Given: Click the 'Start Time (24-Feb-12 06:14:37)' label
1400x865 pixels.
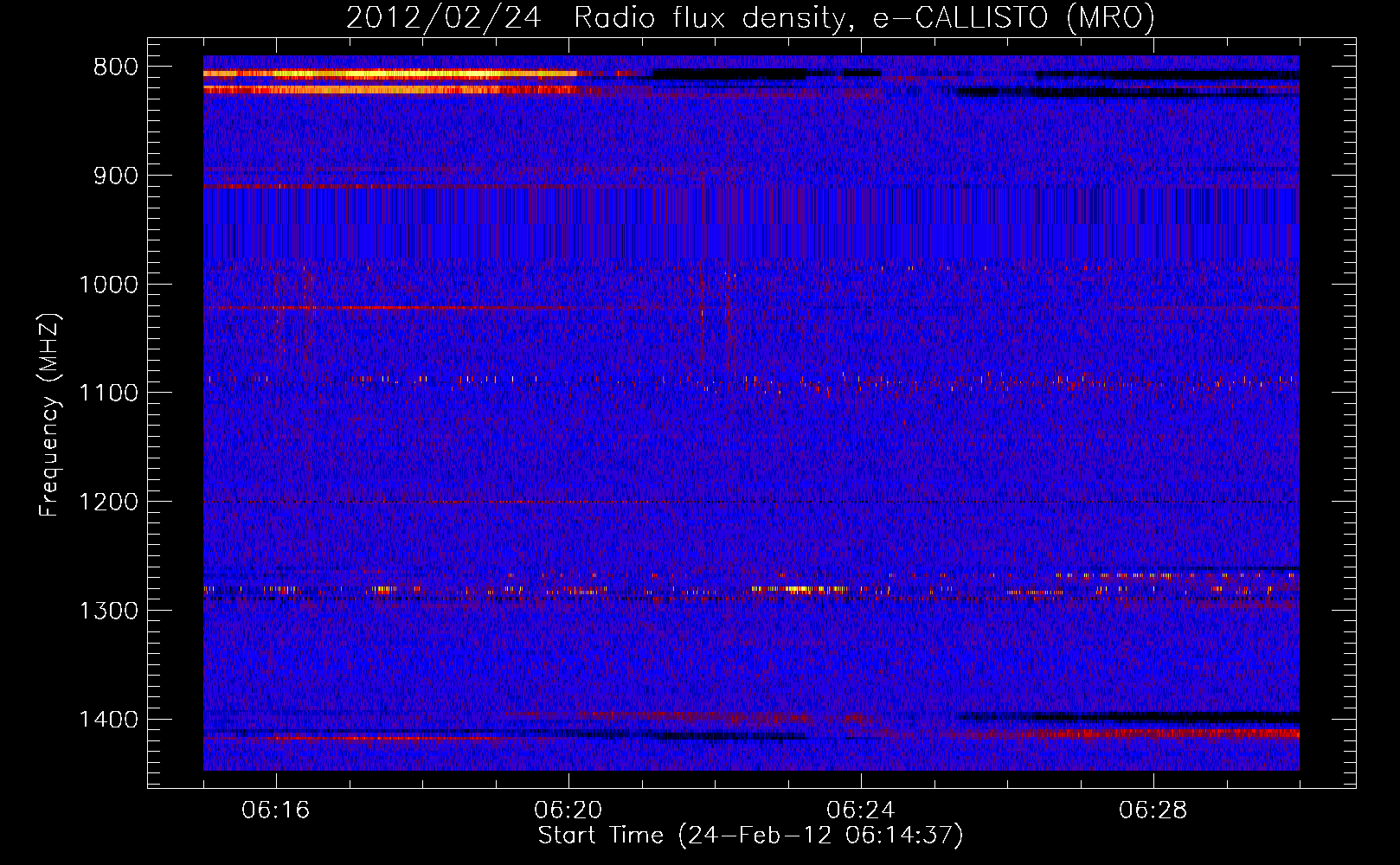Looking at the screenshot, I should click(750, 836).
